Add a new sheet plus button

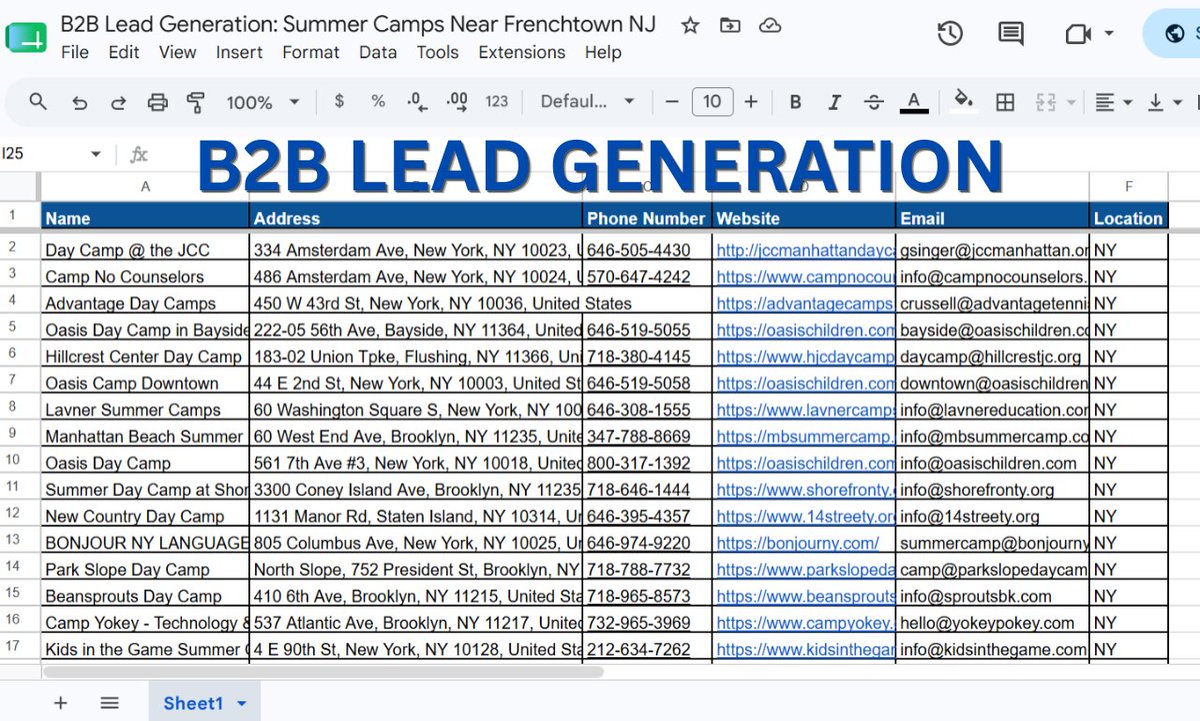(x=60, y=703)
